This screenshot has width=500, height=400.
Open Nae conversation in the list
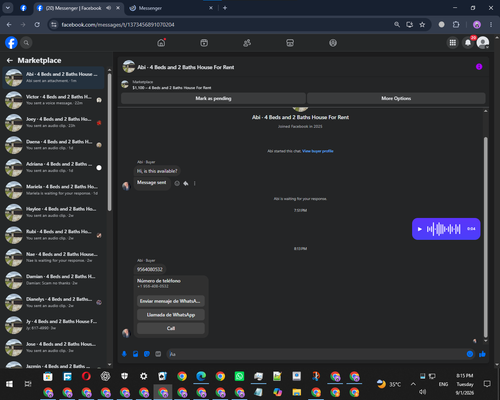pos(53,257)
